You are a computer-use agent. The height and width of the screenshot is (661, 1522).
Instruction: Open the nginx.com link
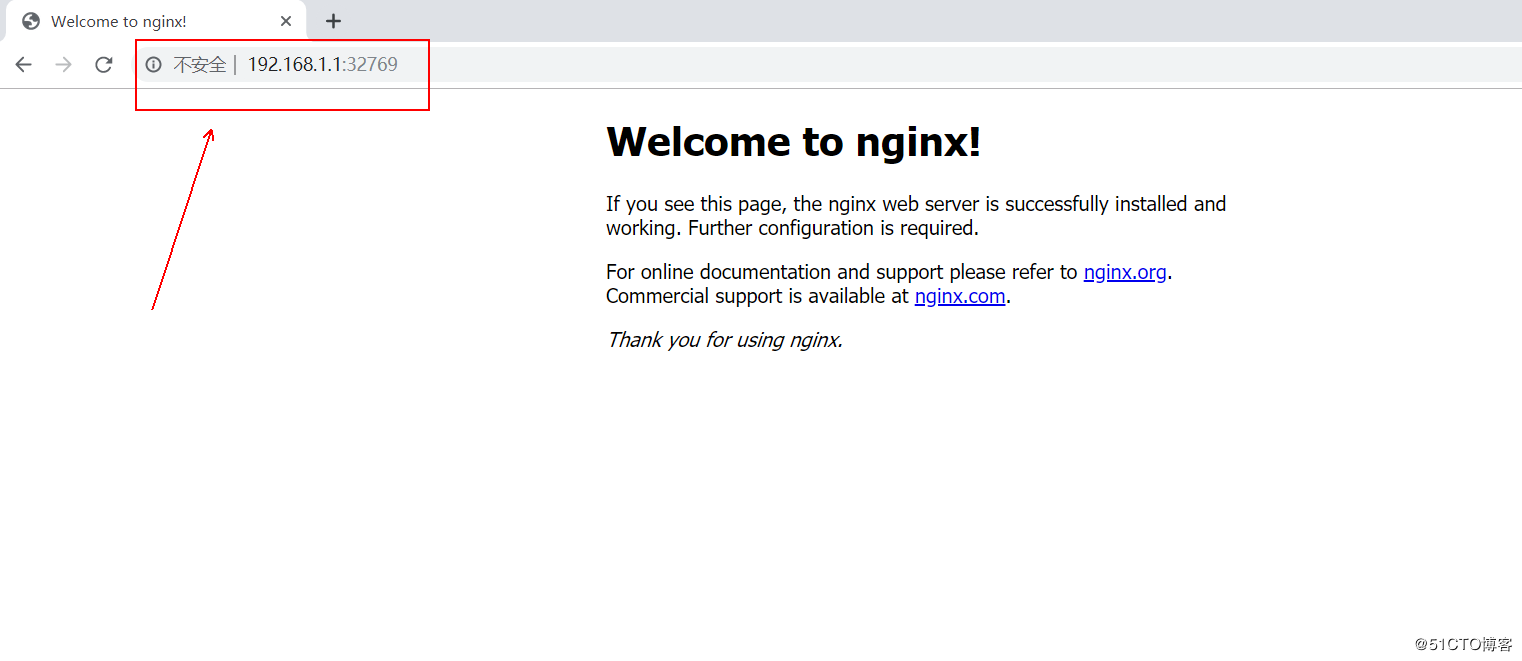click(x=960, y=296)
